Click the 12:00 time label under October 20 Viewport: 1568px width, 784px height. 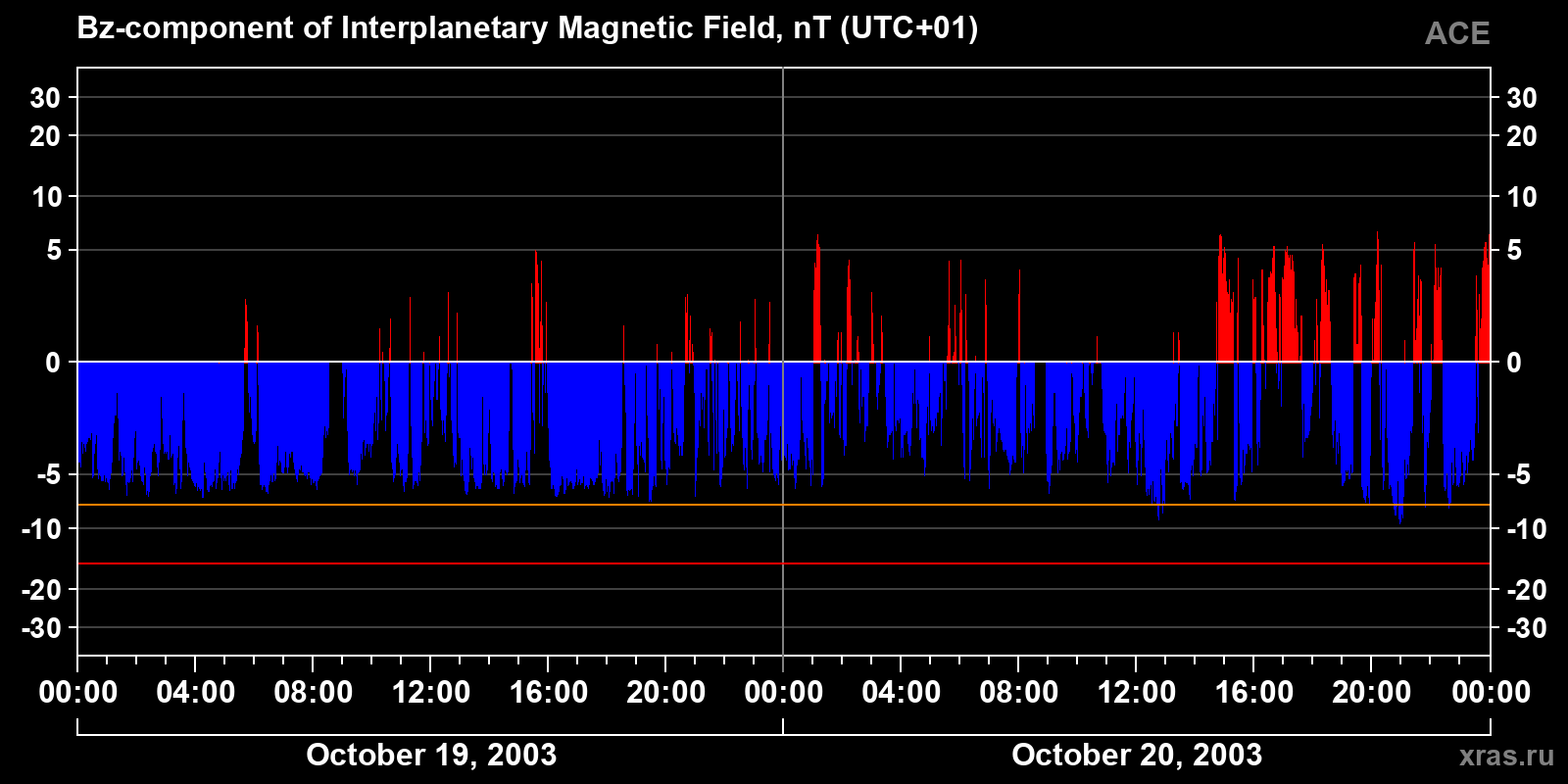tap(1137, 692)
